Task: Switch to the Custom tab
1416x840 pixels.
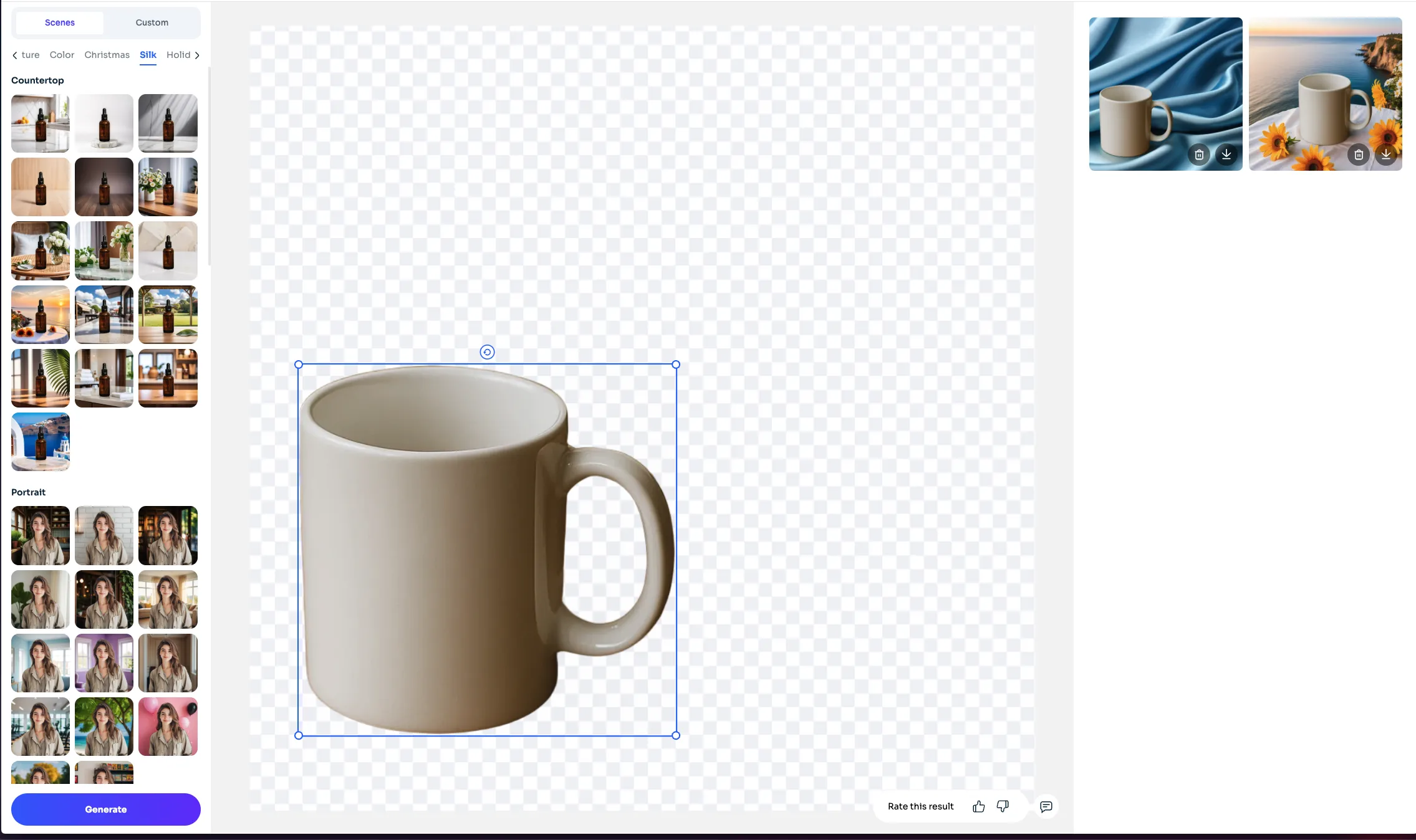Action: point(152,22)
